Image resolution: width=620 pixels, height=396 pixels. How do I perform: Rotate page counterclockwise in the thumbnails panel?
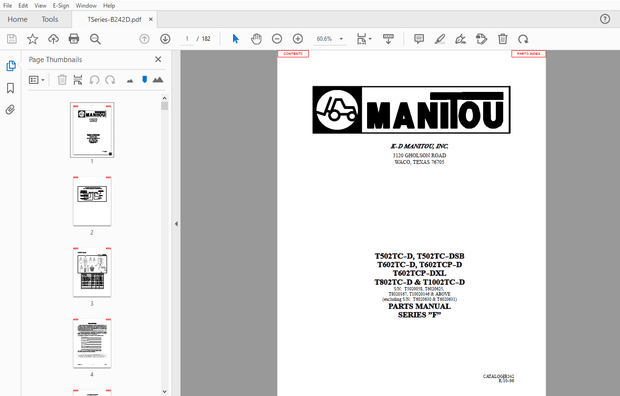tap(94, 80)
